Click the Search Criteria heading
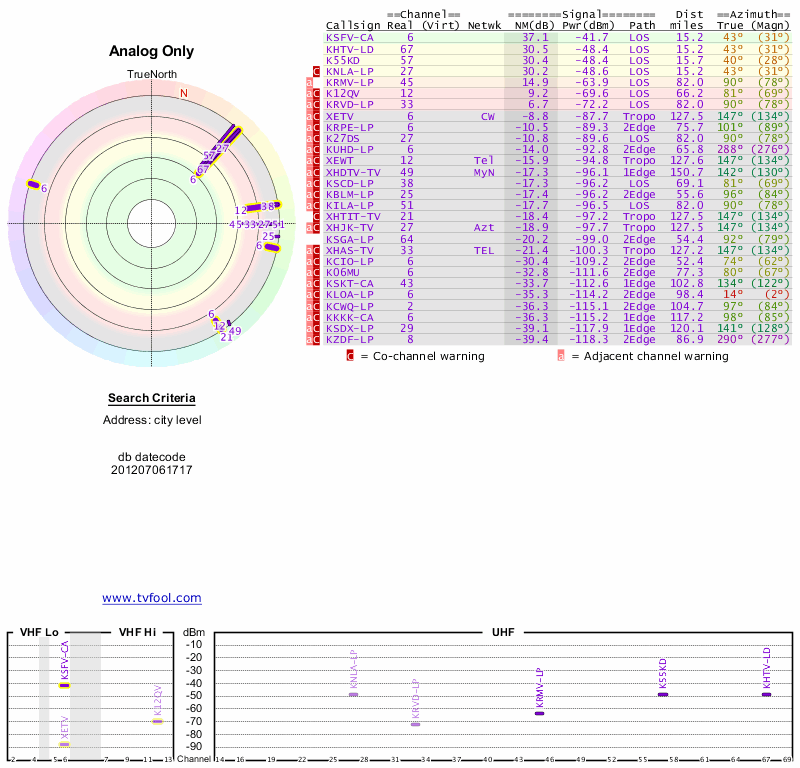This screenshot has height=768, width=800. click(x=152, y=398)
